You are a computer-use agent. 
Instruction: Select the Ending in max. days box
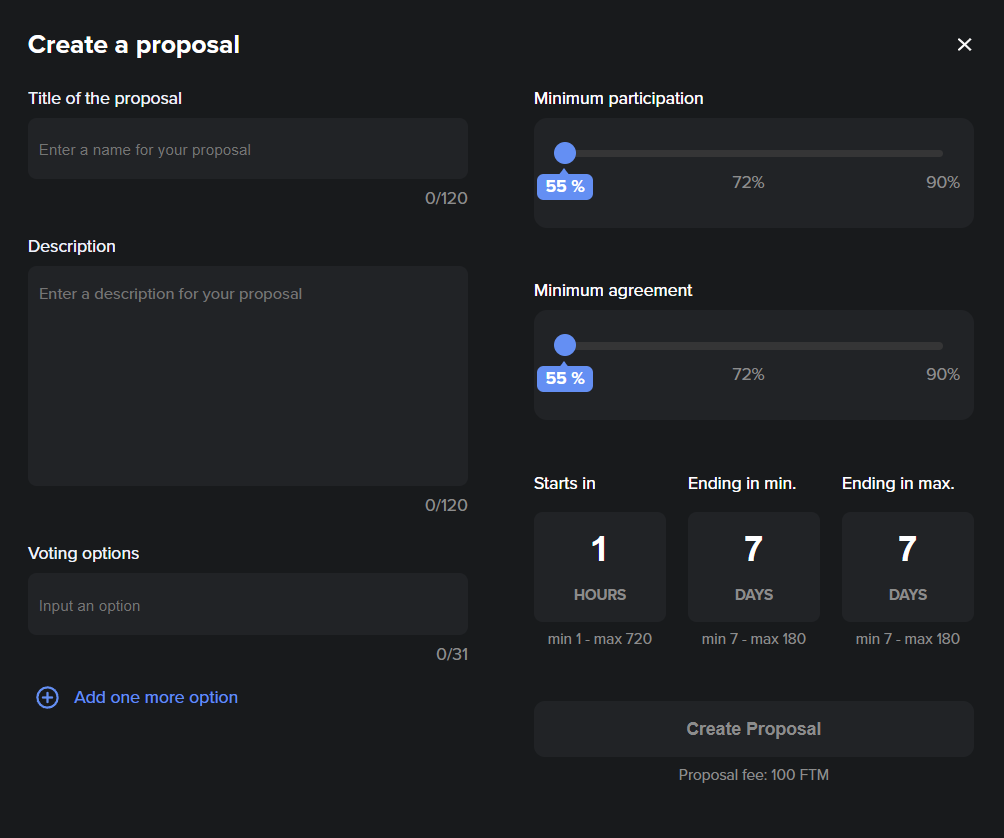(x=907, y=567)
